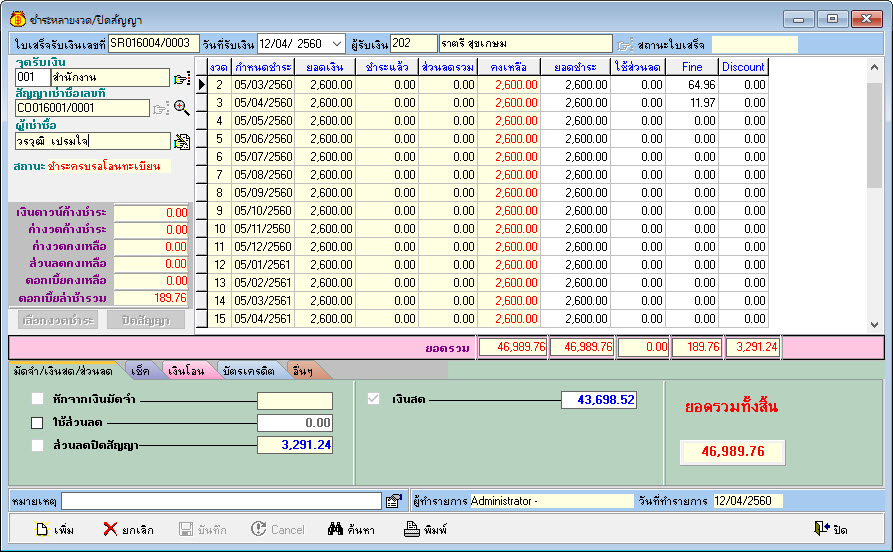Click the บันทึก save floppy button

(203, 530)
